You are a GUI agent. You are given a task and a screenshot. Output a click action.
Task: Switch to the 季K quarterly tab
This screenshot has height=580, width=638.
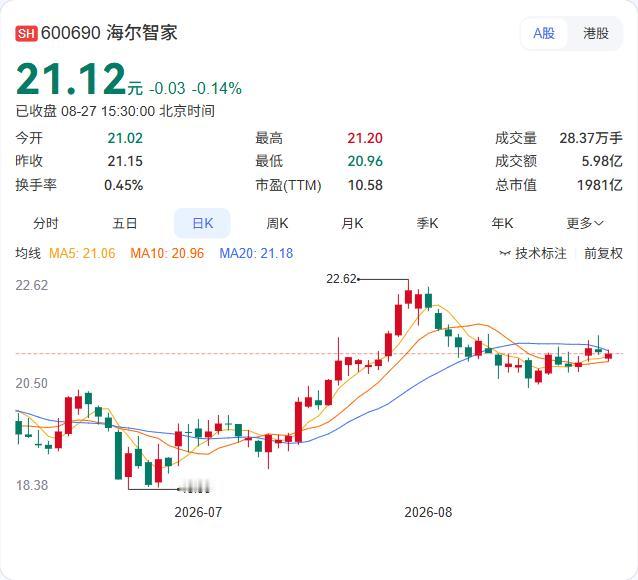point(427,223)
